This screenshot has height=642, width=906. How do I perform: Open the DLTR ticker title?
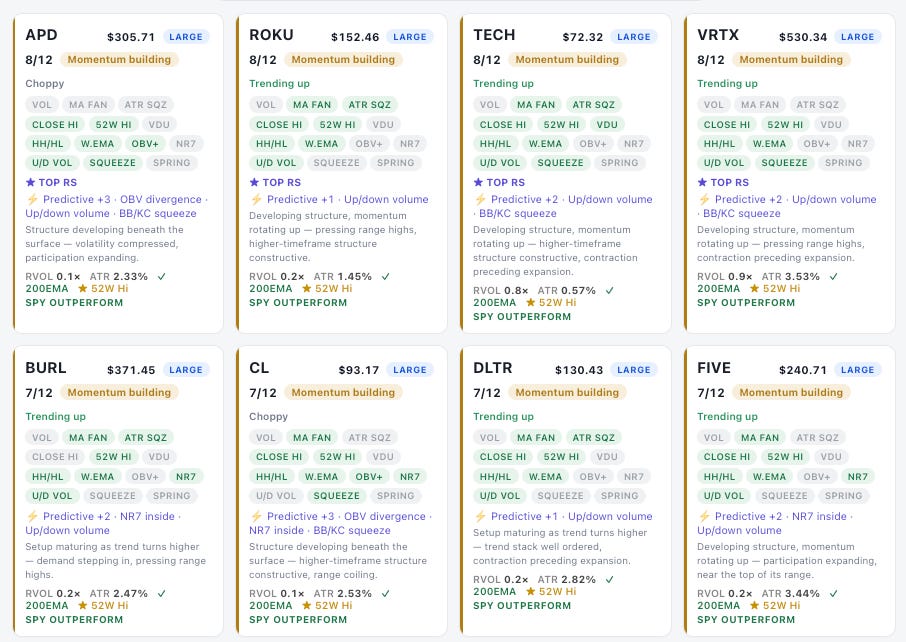tap(492, 368)
